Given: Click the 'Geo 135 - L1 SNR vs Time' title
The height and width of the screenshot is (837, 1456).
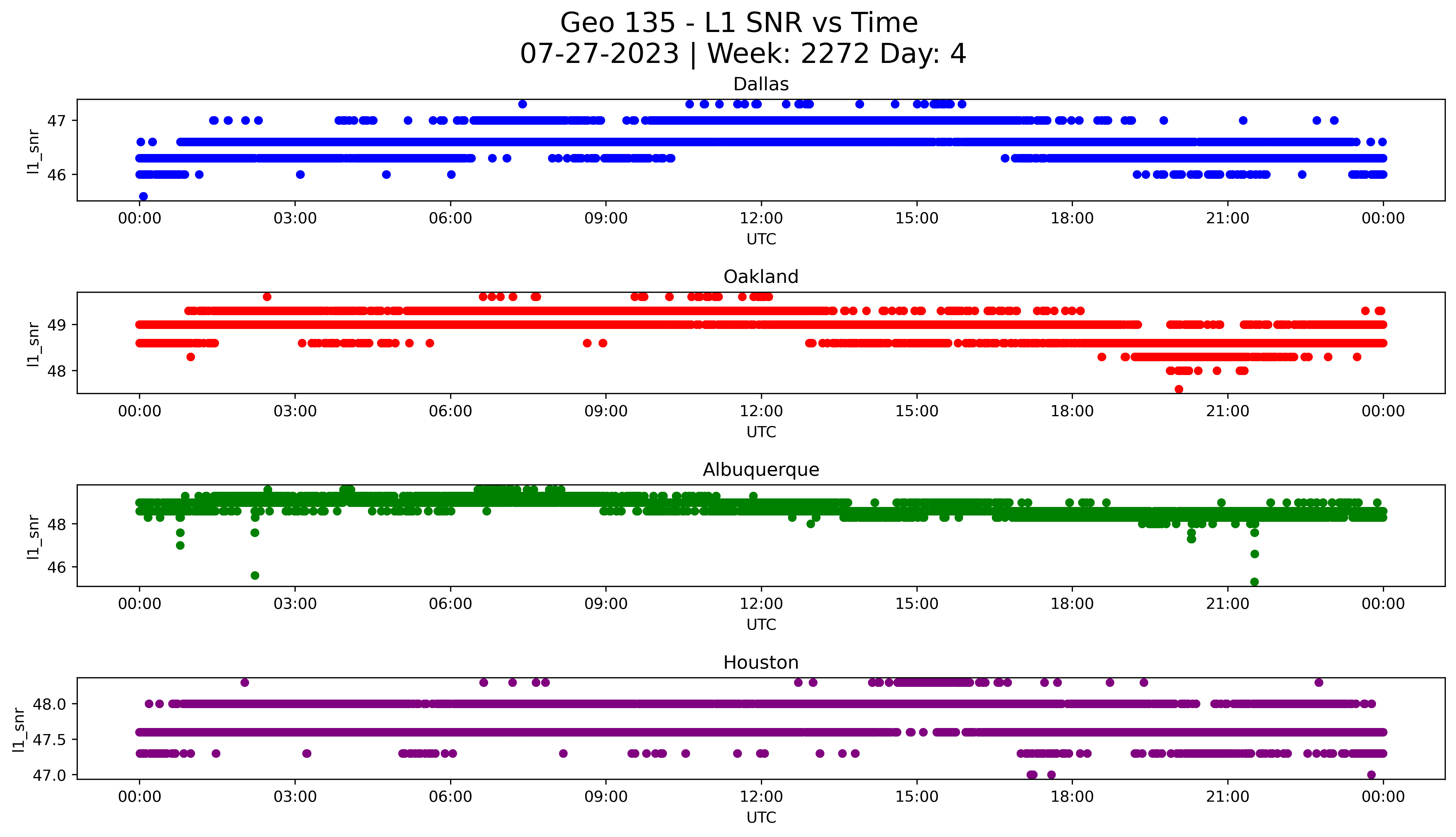Looking at the screenshot, I should [739, 23].
